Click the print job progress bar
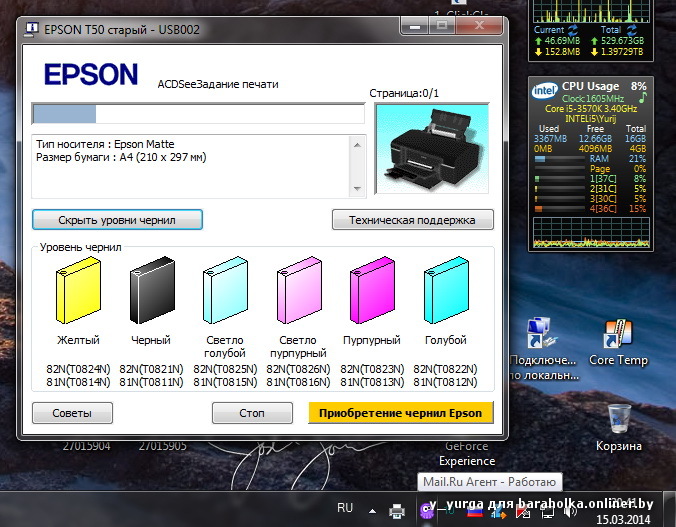Screen dimensions: 676x527 coord(198,114)
